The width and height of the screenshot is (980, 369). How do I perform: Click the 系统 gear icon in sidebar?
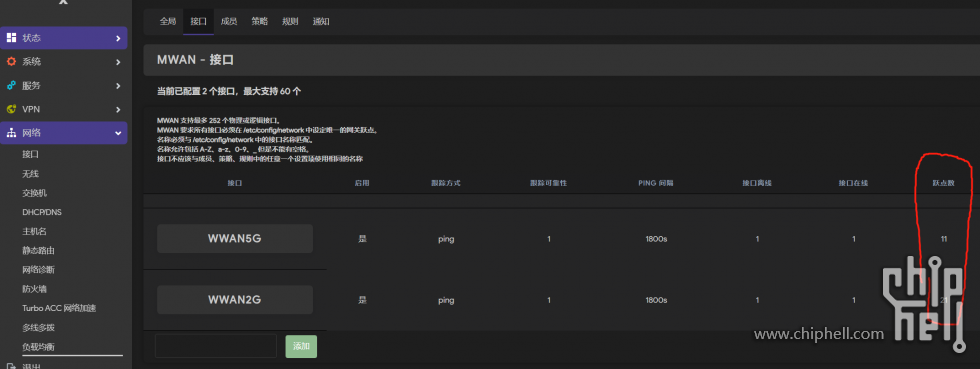11,62
